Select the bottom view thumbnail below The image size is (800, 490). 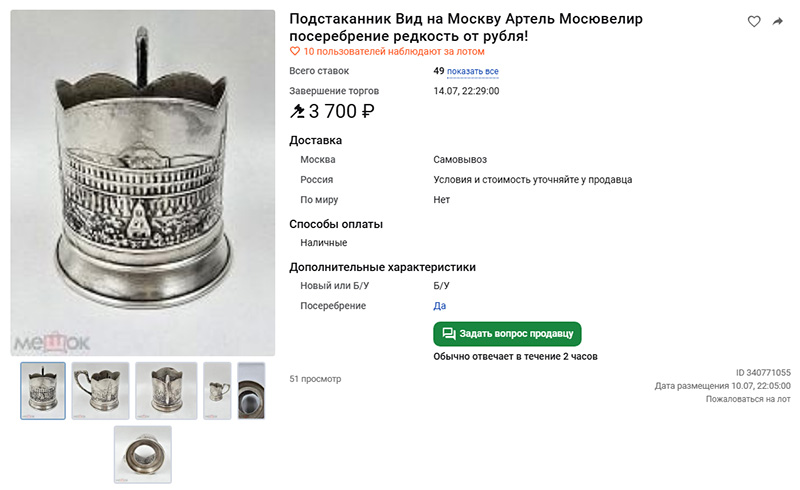143,455
